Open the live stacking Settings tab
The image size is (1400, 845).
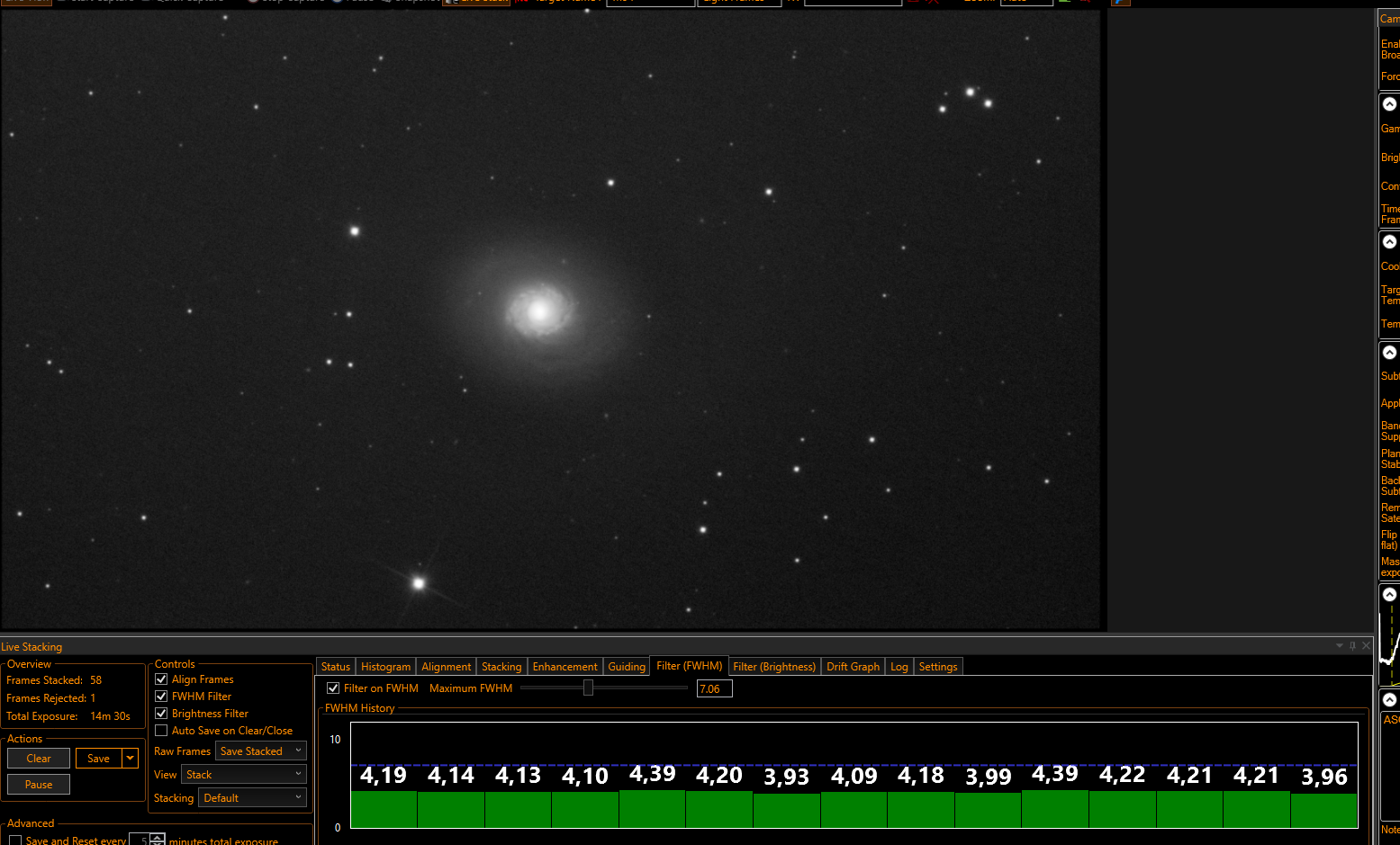938,667
